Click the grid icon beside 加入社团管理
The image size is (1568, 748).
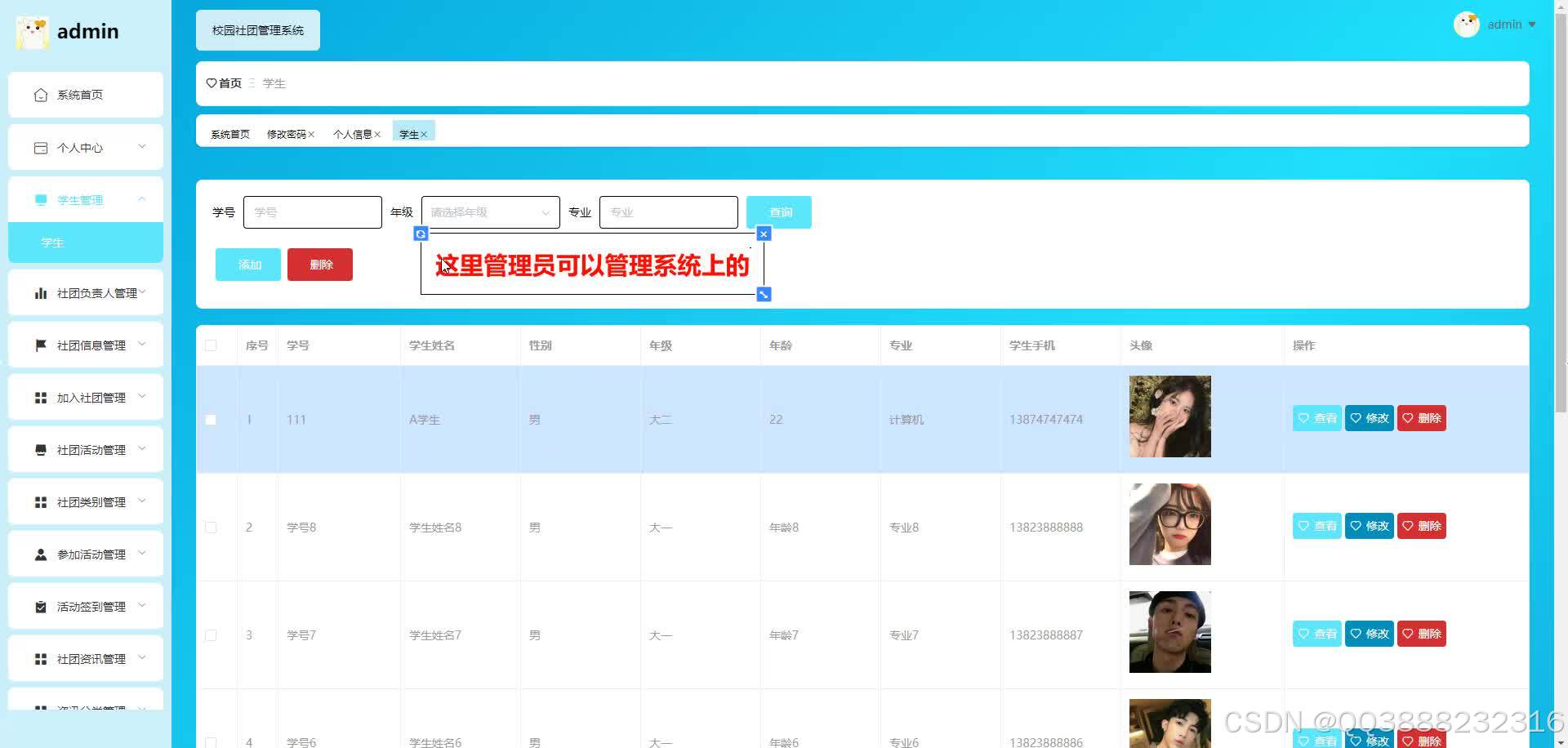tap(41, 398)
